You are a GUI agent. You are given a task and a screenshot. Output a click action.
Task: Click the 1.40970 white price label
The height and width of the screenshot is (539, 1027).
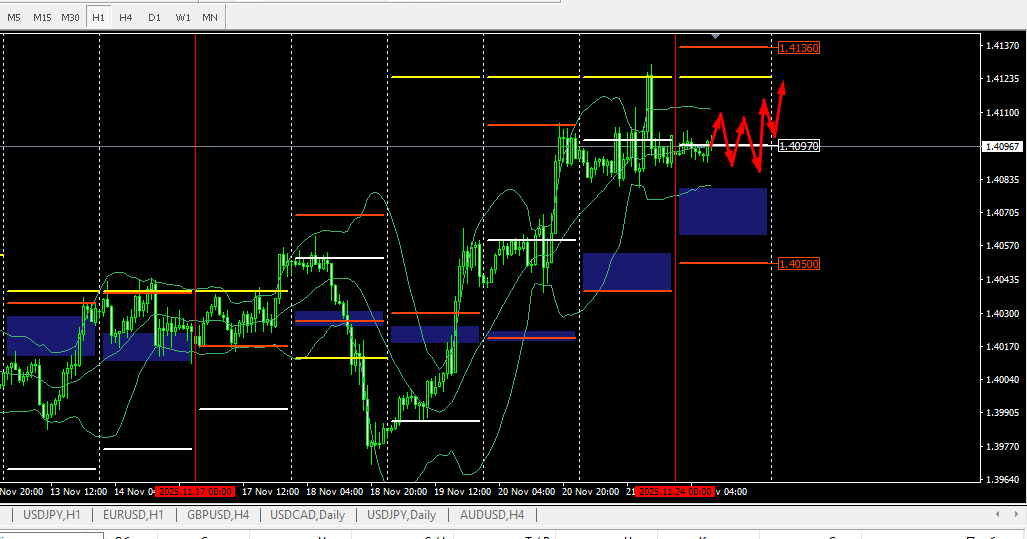[x=798, y=146]
